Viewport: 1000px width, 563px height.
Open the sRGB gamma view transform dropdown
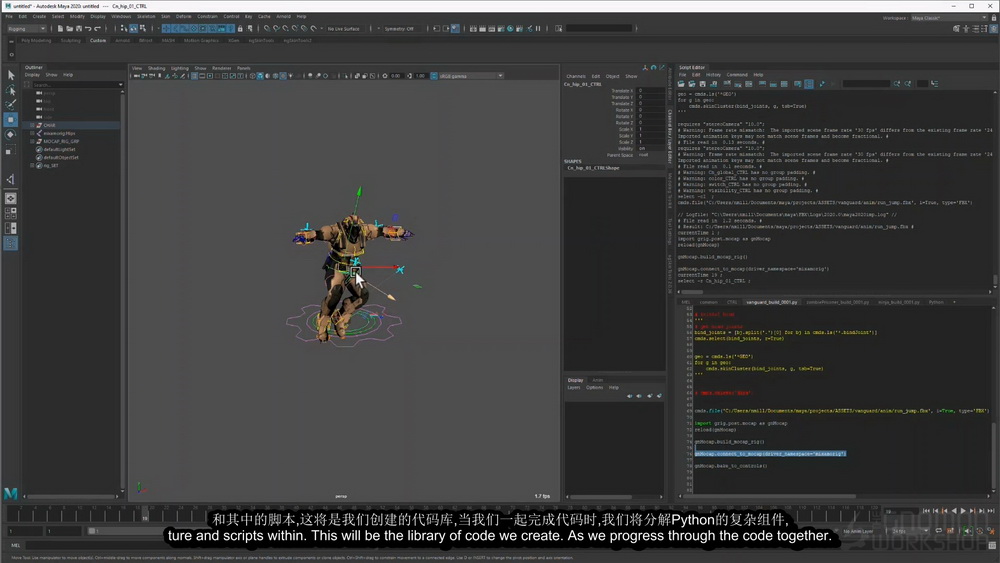pyautogui.click(x=471, y=76)
